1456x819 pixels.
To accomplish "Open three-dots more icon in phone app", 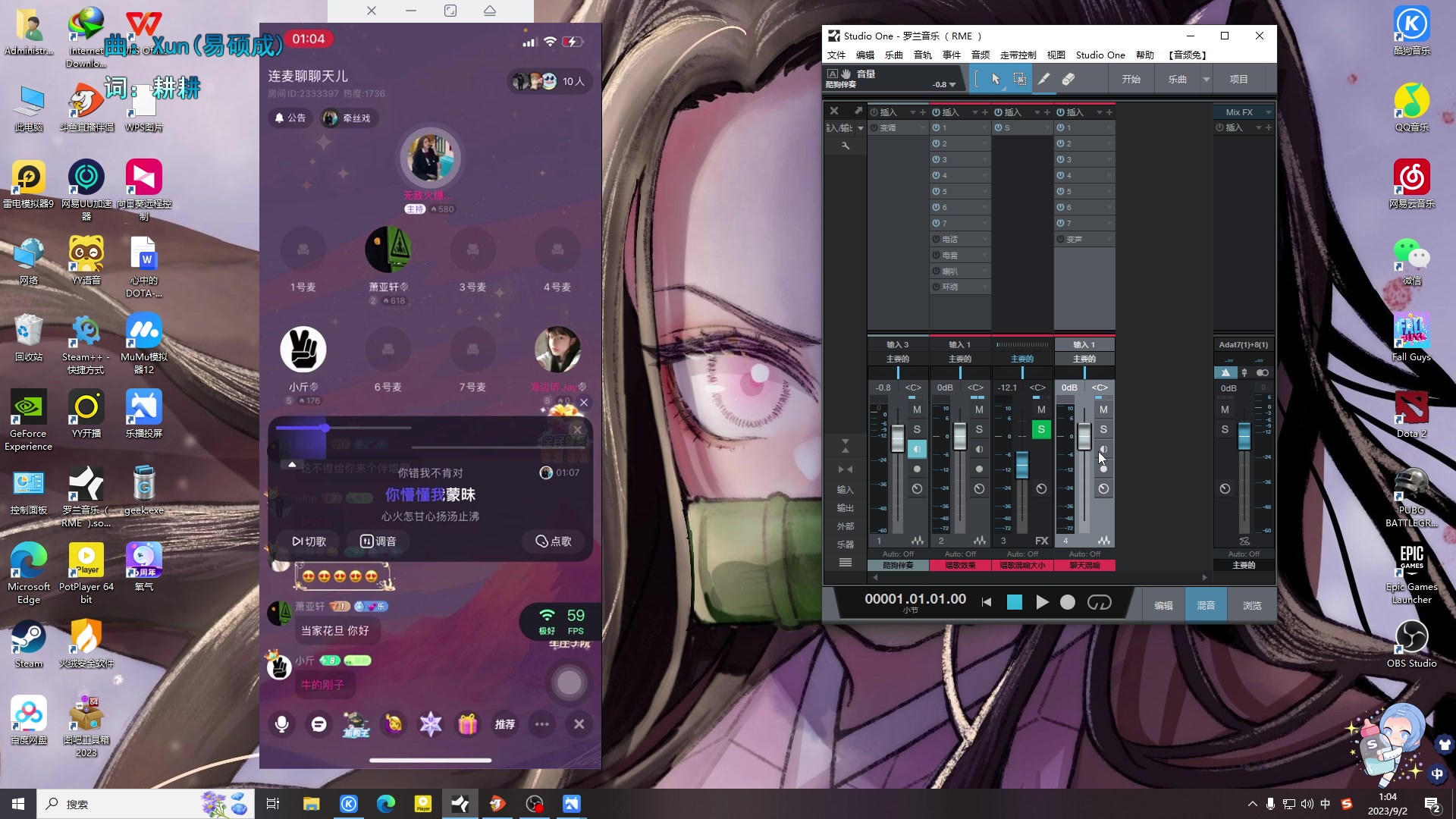I will pyautogui.click(x=541, y=724).
